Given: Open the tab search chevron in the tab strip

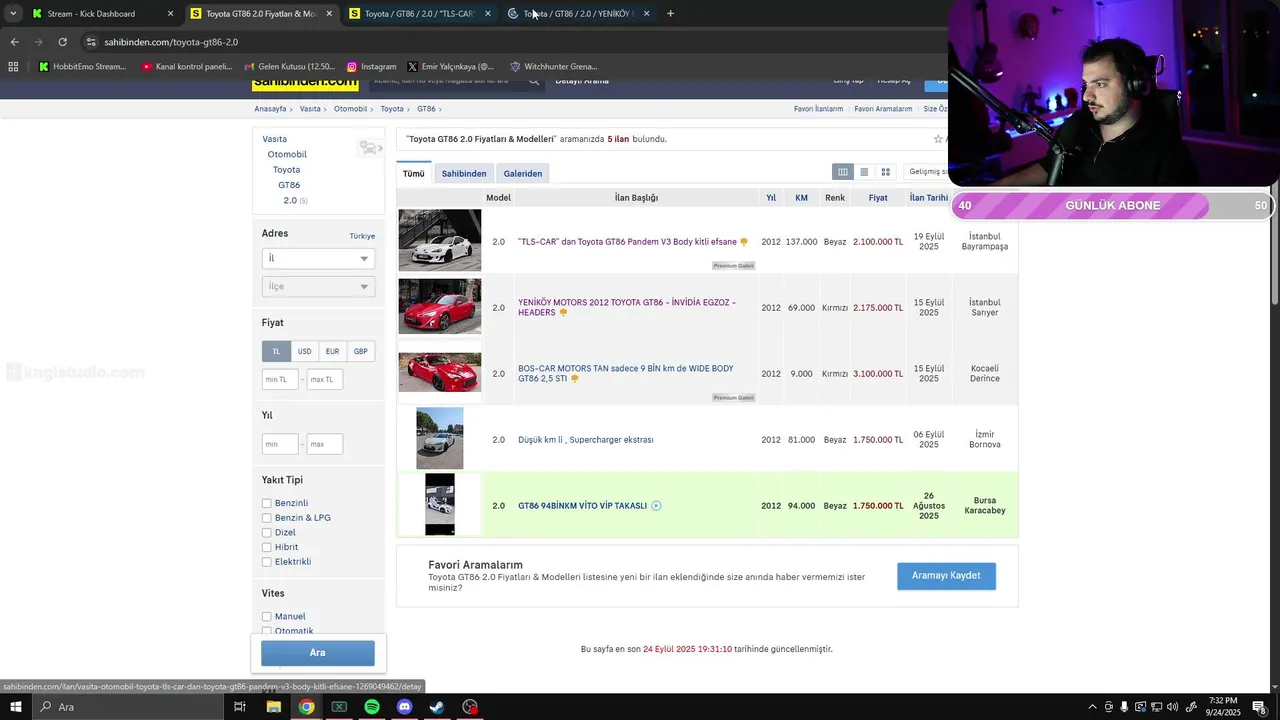Looking at the screenshot, I should click(x=12, y=14).
